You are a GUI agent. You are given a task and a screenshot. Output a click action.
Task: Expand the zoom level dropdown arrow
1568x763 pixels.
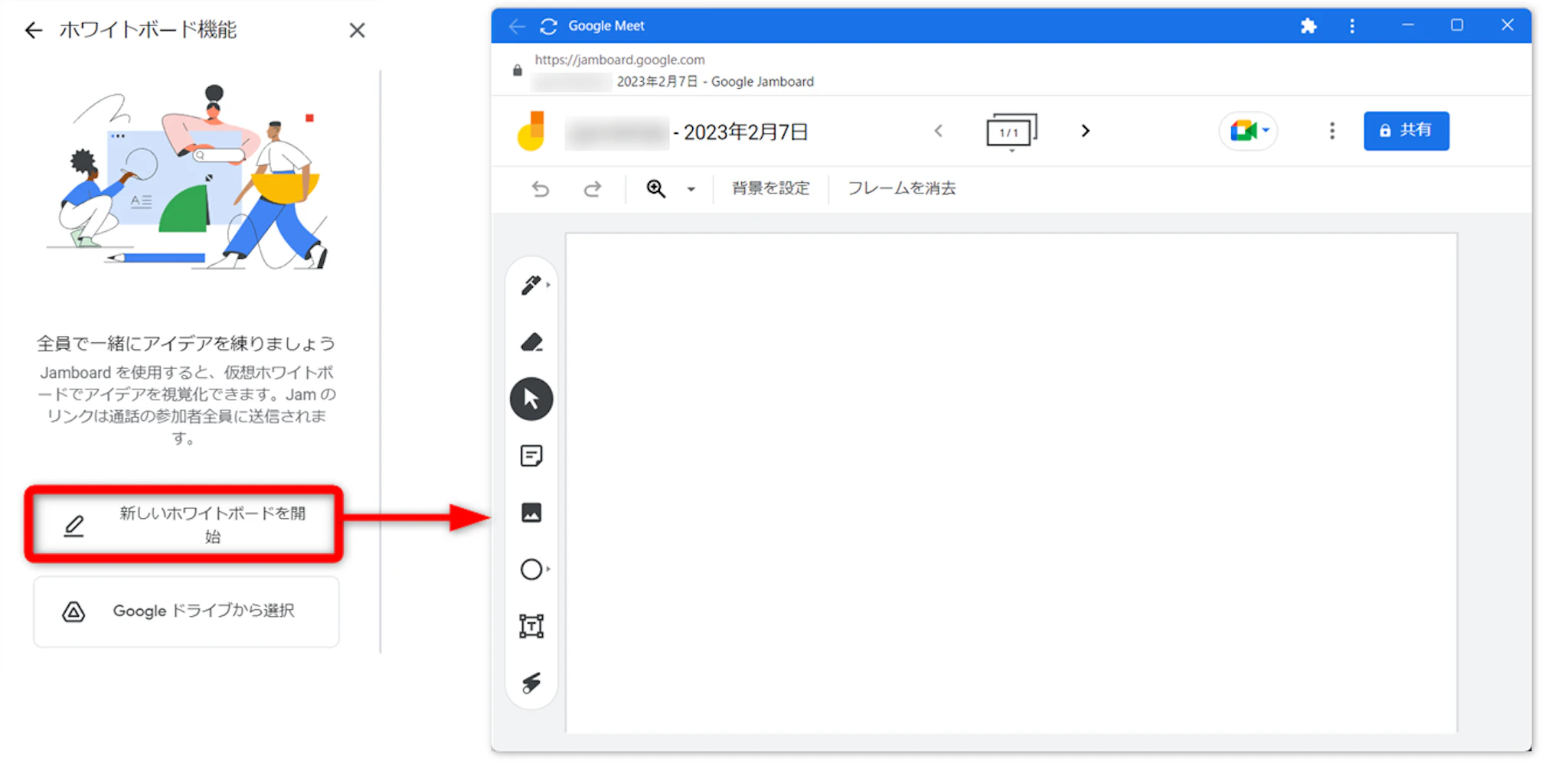(691, 189)
